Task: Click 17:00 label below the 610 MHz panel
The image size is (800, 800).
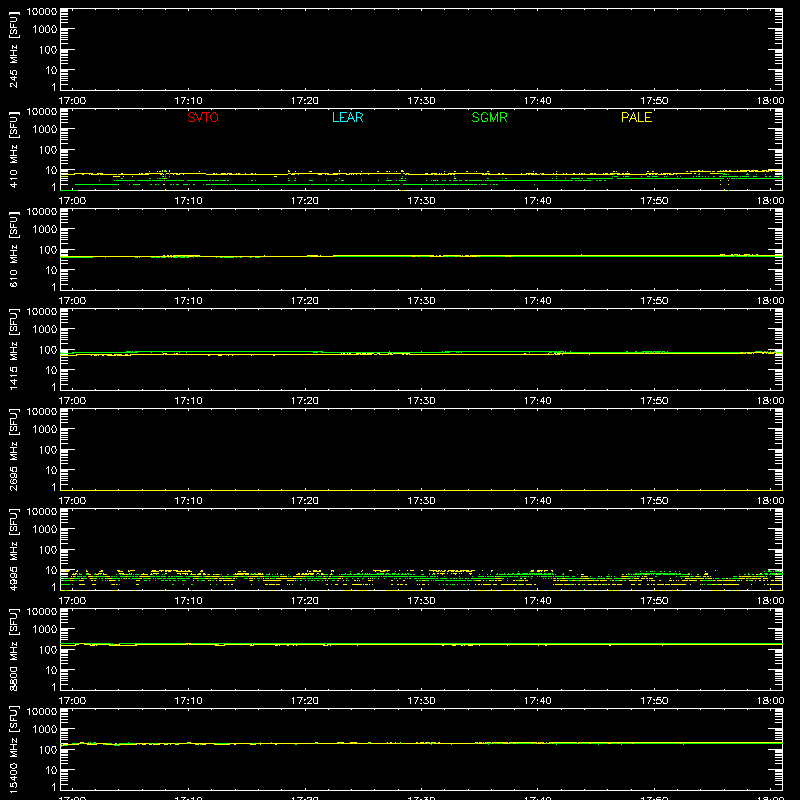Action: 72,301
